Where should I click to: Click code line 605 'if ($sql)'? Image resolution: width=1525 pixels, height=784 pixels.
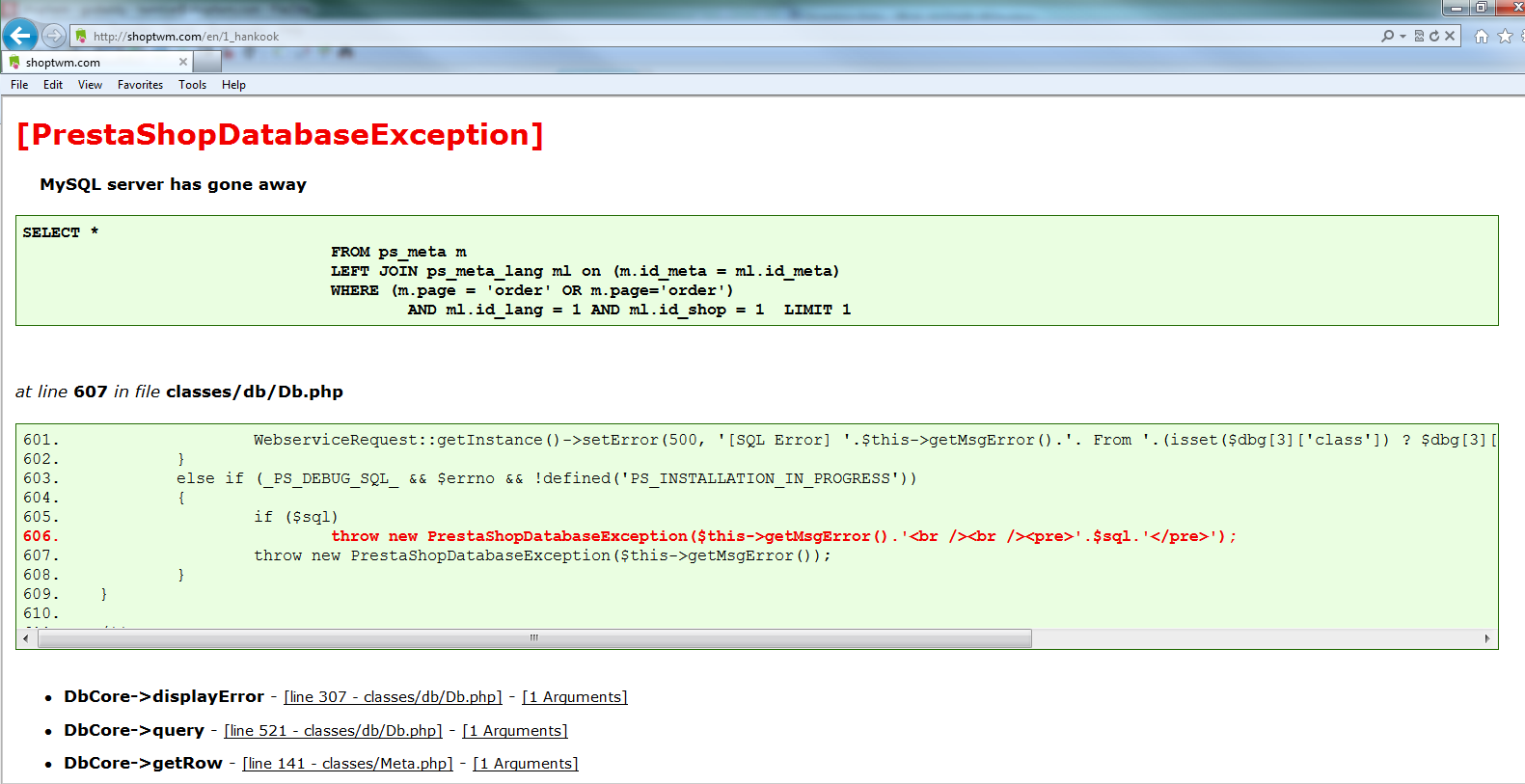(x=296, y=517)
